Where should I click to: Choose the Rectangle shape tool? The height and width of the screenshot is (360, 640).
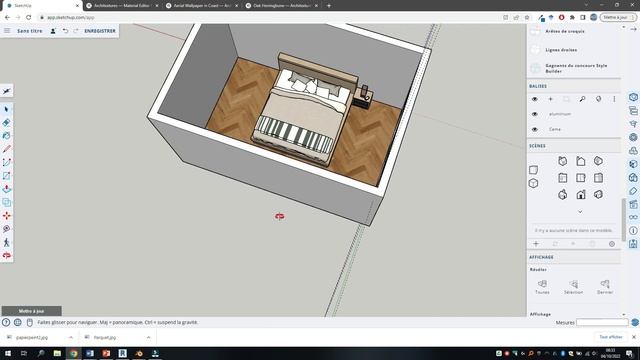[x=6, y=176]
